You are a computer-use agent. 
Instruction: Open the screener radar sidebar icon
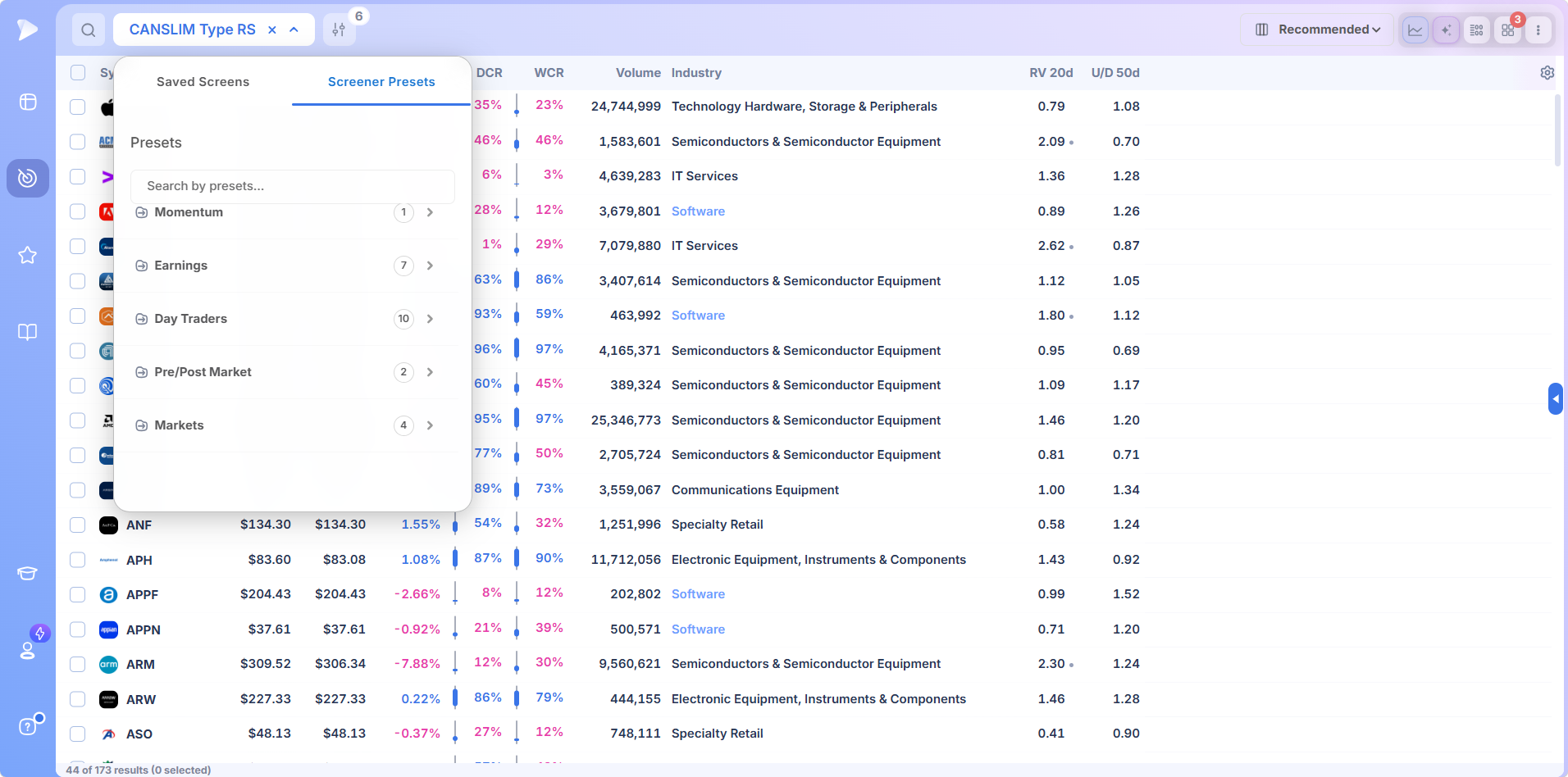pyautogui.click(x=28, y=178)
